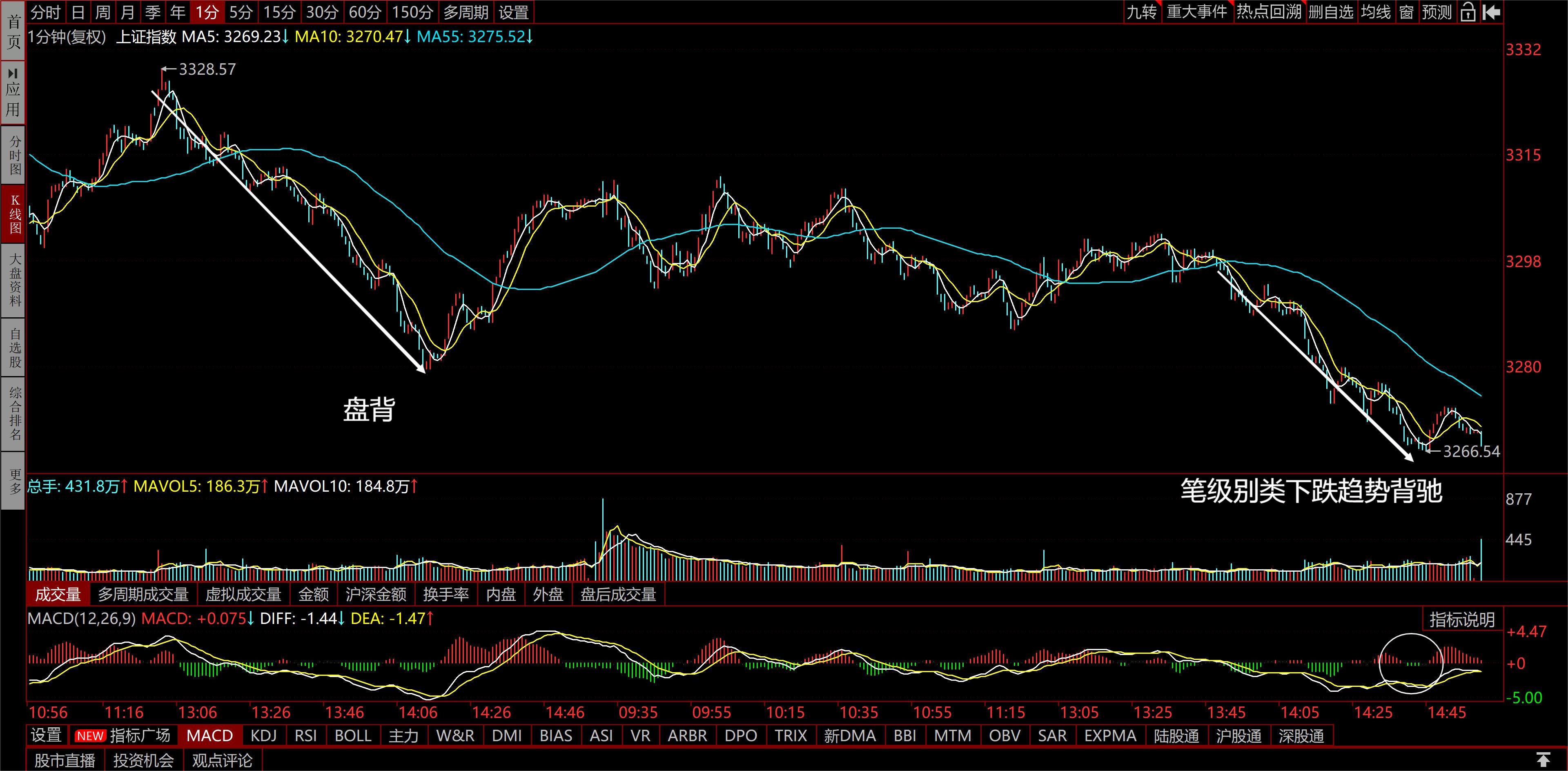Select the MACD indicator tab
This screenshot has width=1568, height=771.
pyautogui.click(x=210, y=736)
